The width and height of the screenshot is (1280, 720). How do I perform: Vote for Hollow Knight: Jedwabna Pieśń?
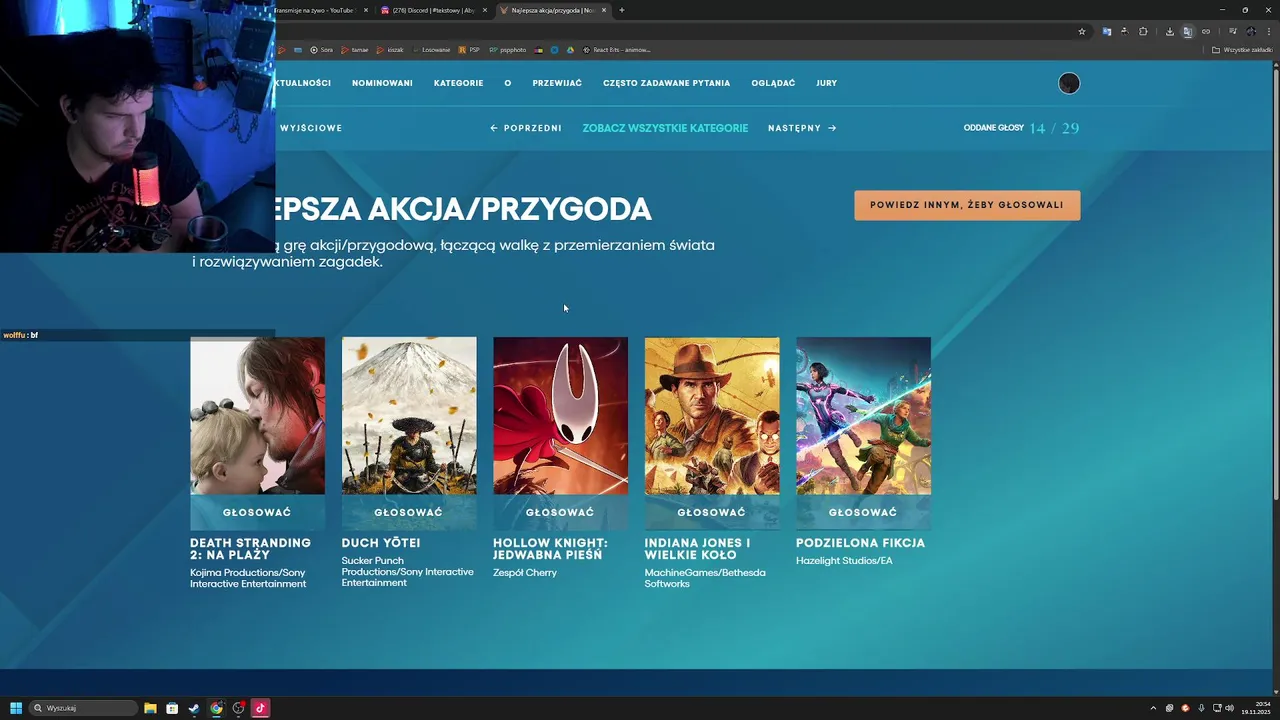coord(560,512)
